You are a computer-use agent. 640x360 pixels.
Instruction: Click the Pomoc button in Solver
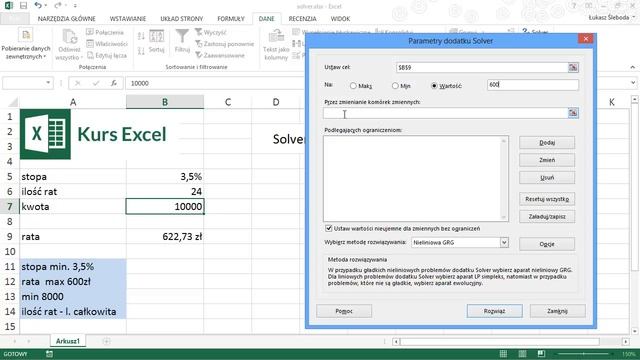pos(344,311)
